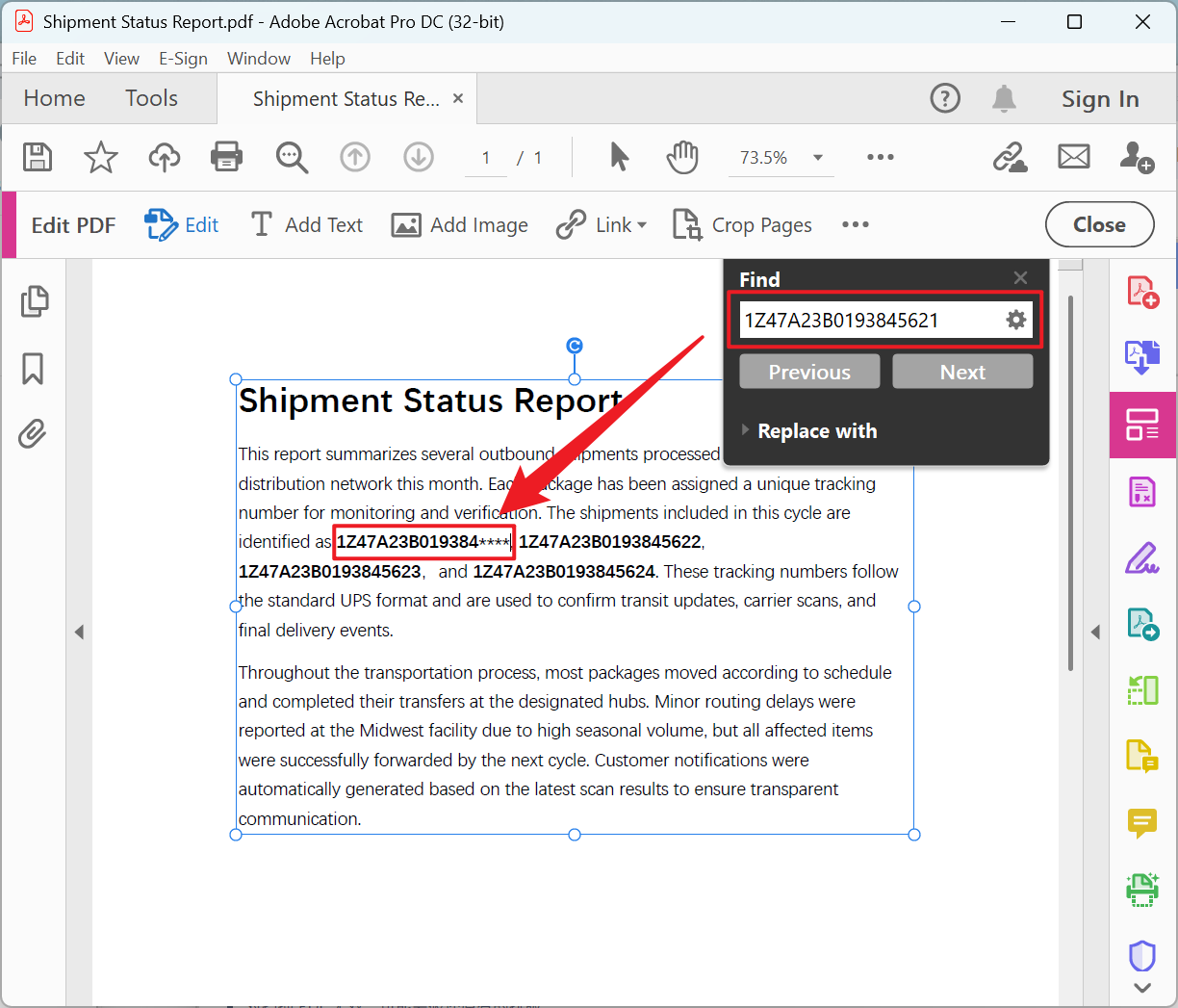
Task: Click the Print file icon
Action: [226, 157]
